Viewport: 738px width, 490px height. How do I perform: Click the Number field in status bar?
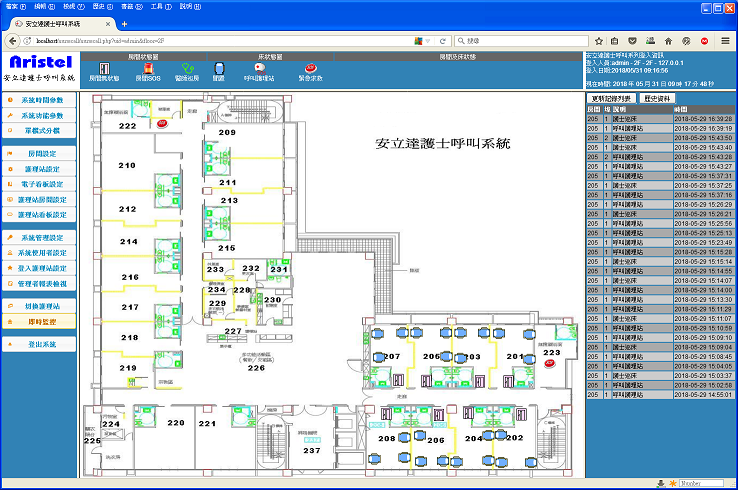pyautogui.click(x=701, y=483)
